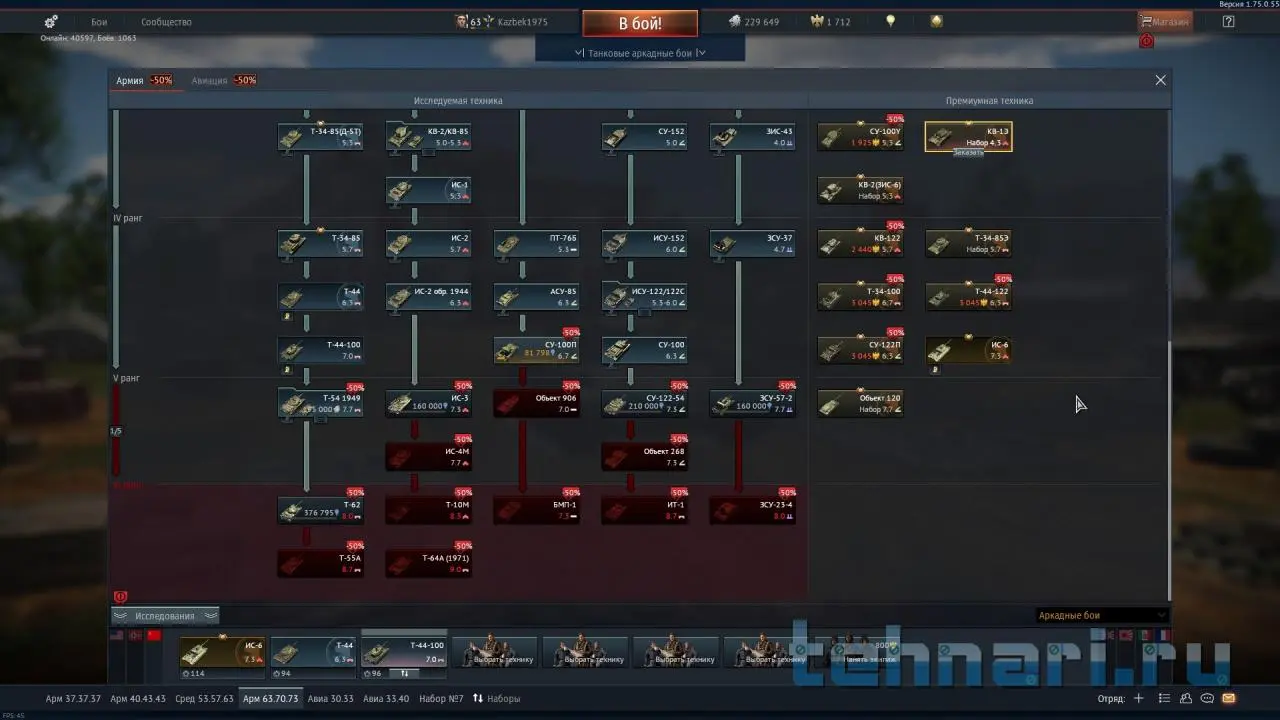
Task: Select the СУ-122-54 vehicle icon
Action: coord(644,404)
